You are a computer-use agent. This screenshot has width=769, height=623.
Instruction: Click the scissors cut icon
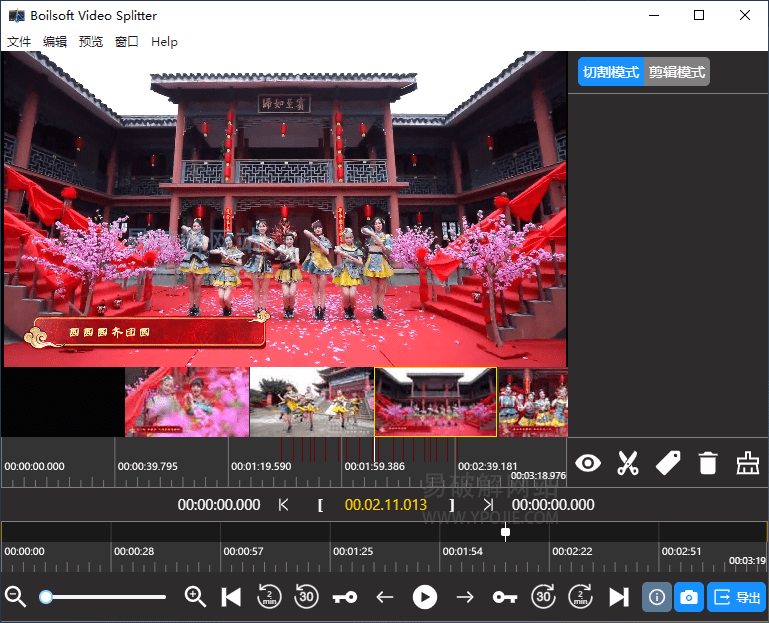627,463
